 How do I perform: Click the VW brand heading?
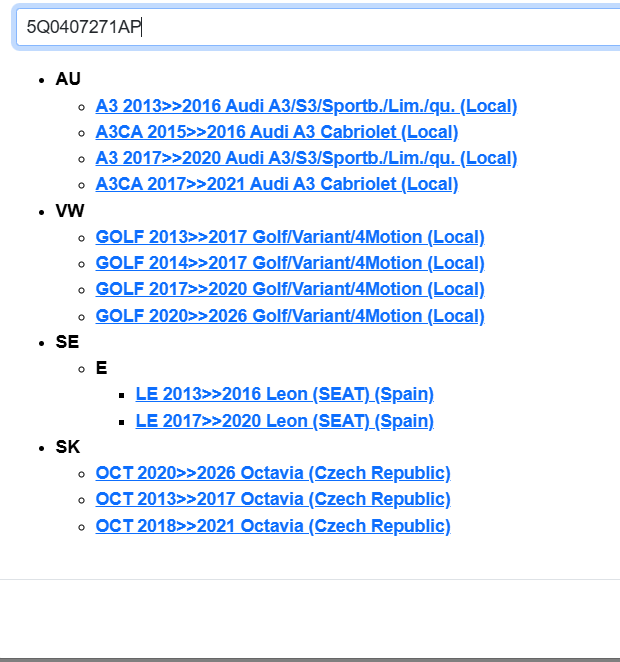pyautogui.click(x=70, y=211)
